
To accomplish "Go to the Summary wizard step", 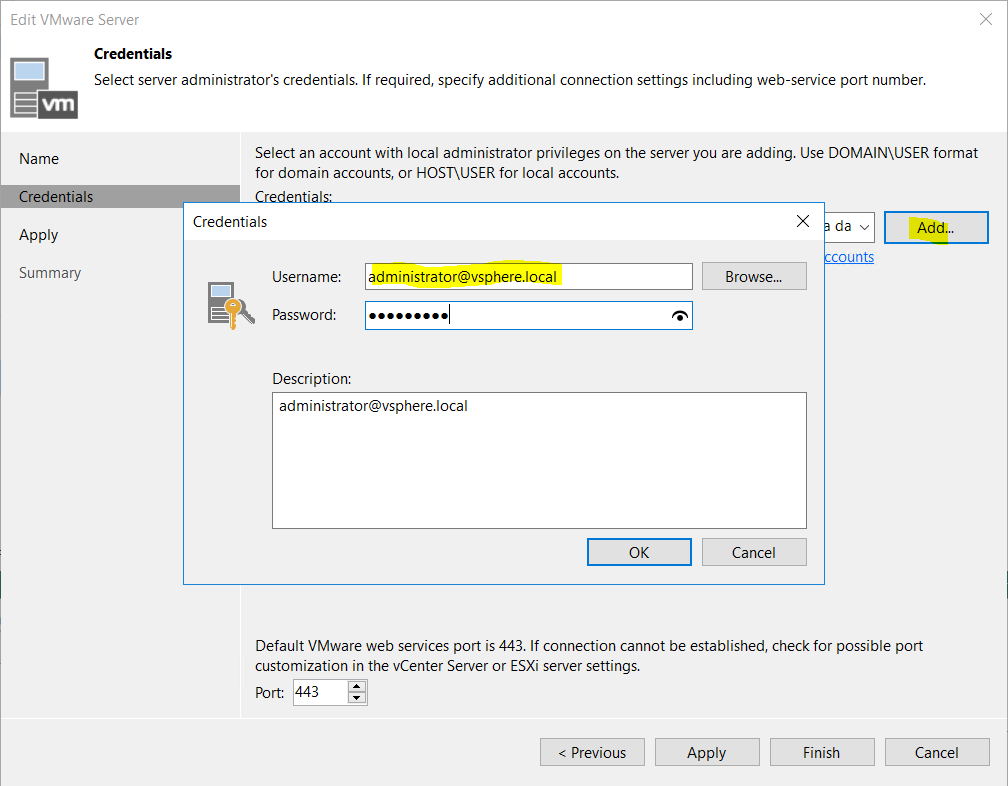I will 50,272.
